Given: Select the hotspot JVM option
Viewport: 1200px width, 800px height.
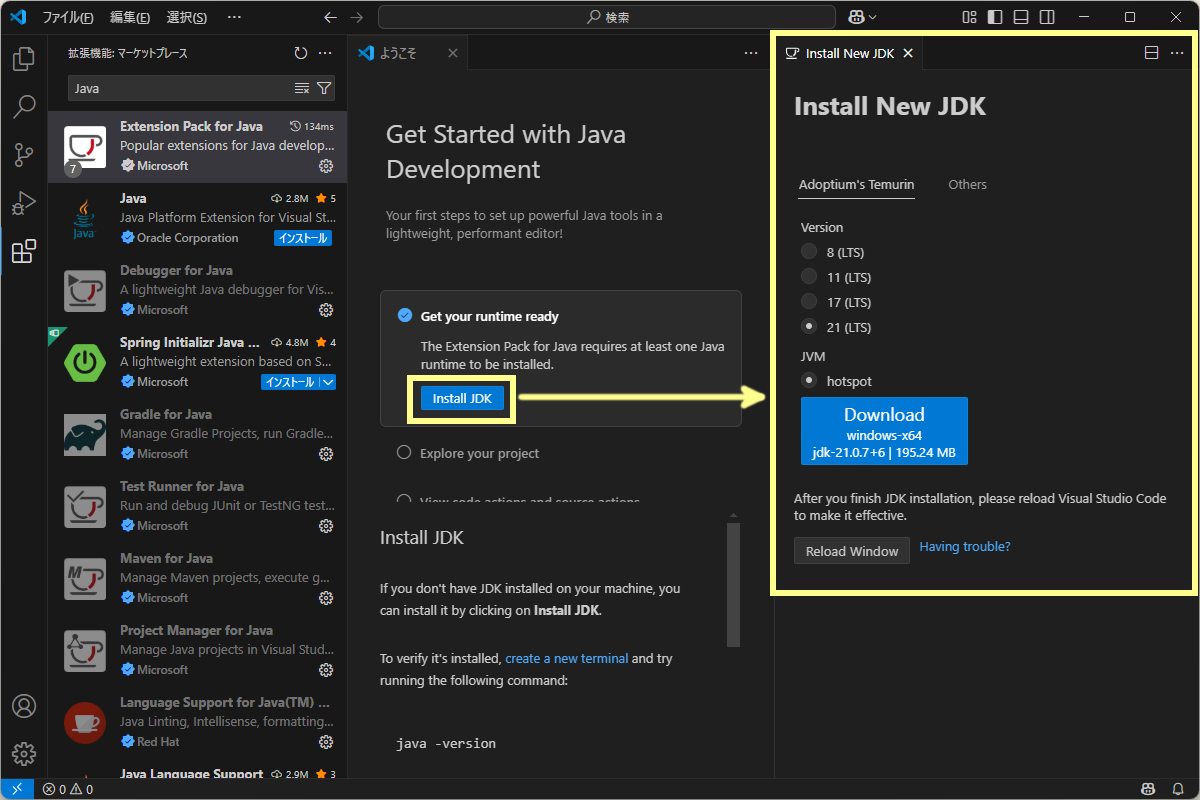Looking at the screenshot, I should [x=808, y=380].
